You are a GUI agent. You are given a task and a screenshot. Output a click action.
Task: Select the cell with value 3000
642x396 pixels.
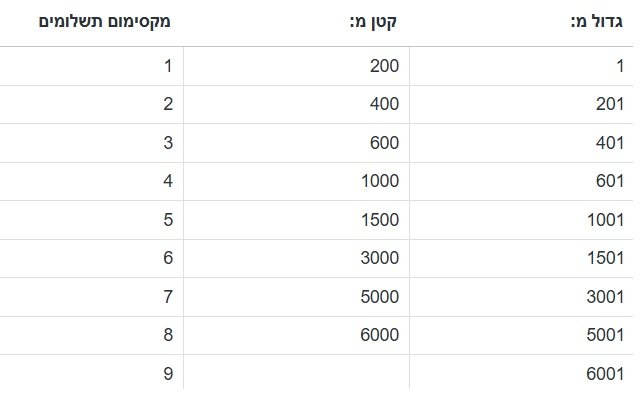click(296, 258)
